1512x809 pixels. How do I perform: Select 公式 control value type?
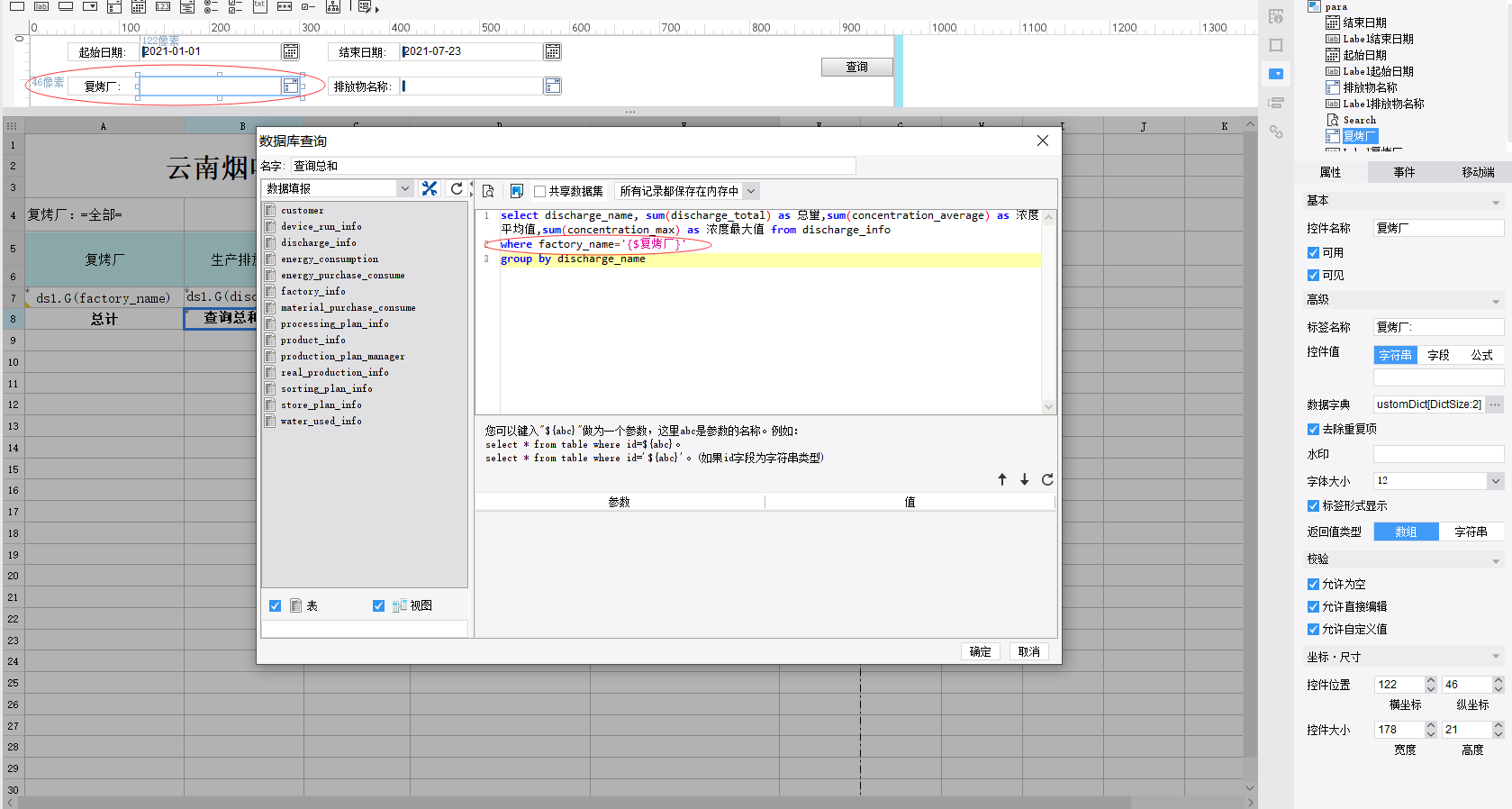tap(1482, 355)
